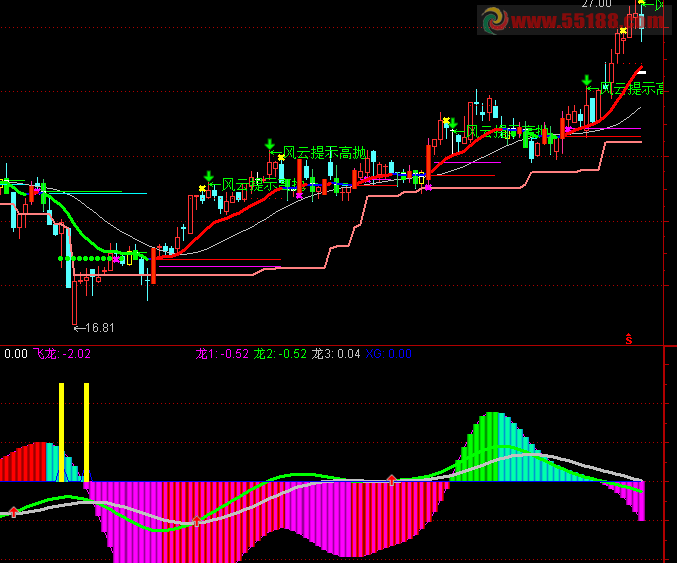Screen dimensions: 677x563
Task: Click the first yellow vertical signal bar
Action: [61, 432]
